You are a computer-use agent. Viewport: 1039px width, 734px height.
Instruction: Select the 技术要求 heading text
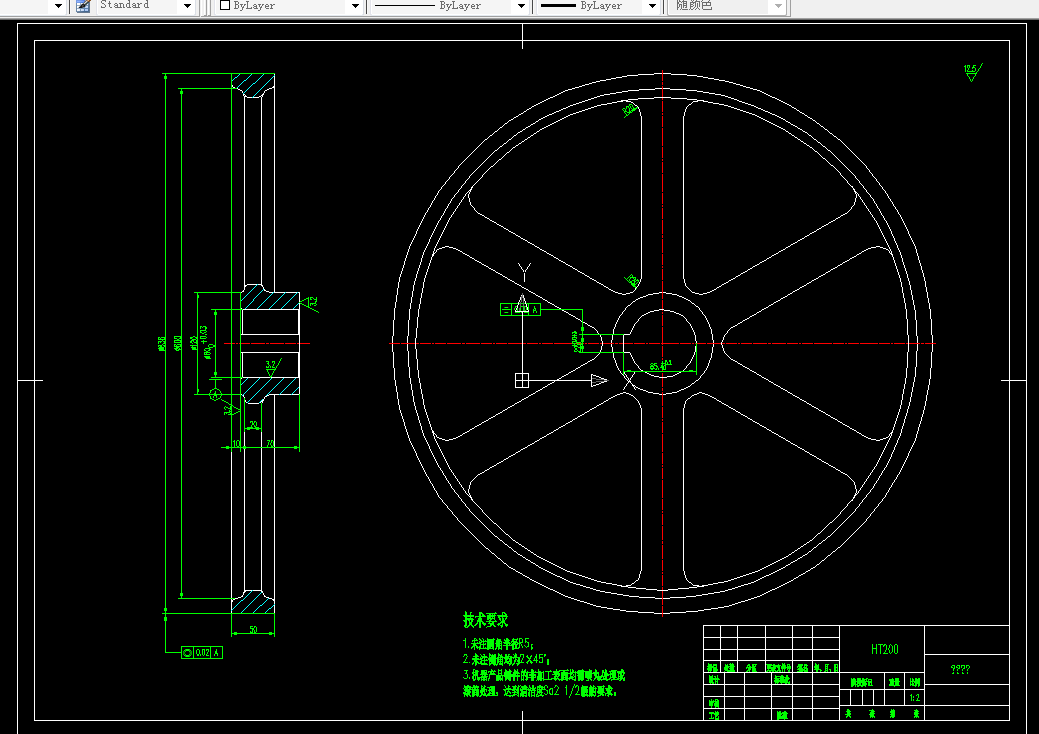485,620
